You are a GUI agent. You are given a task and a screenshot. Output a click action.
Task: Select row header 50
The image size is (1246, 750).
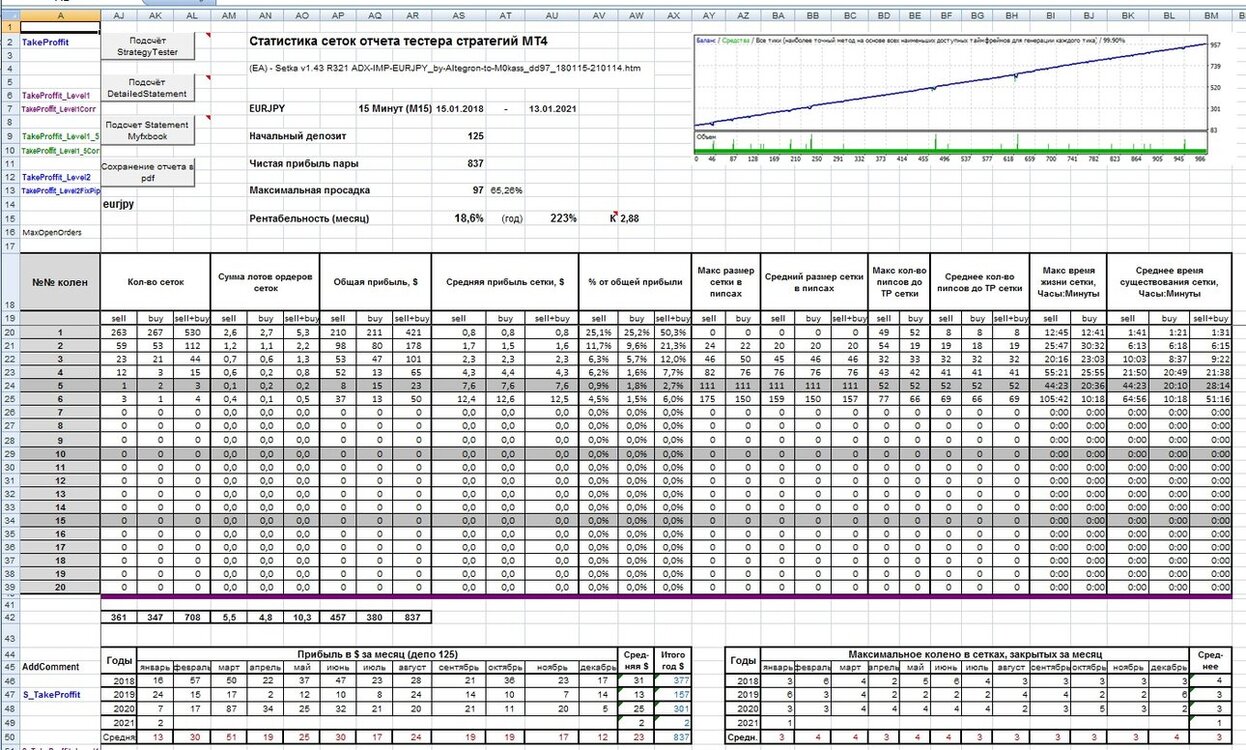click(10, 739)
